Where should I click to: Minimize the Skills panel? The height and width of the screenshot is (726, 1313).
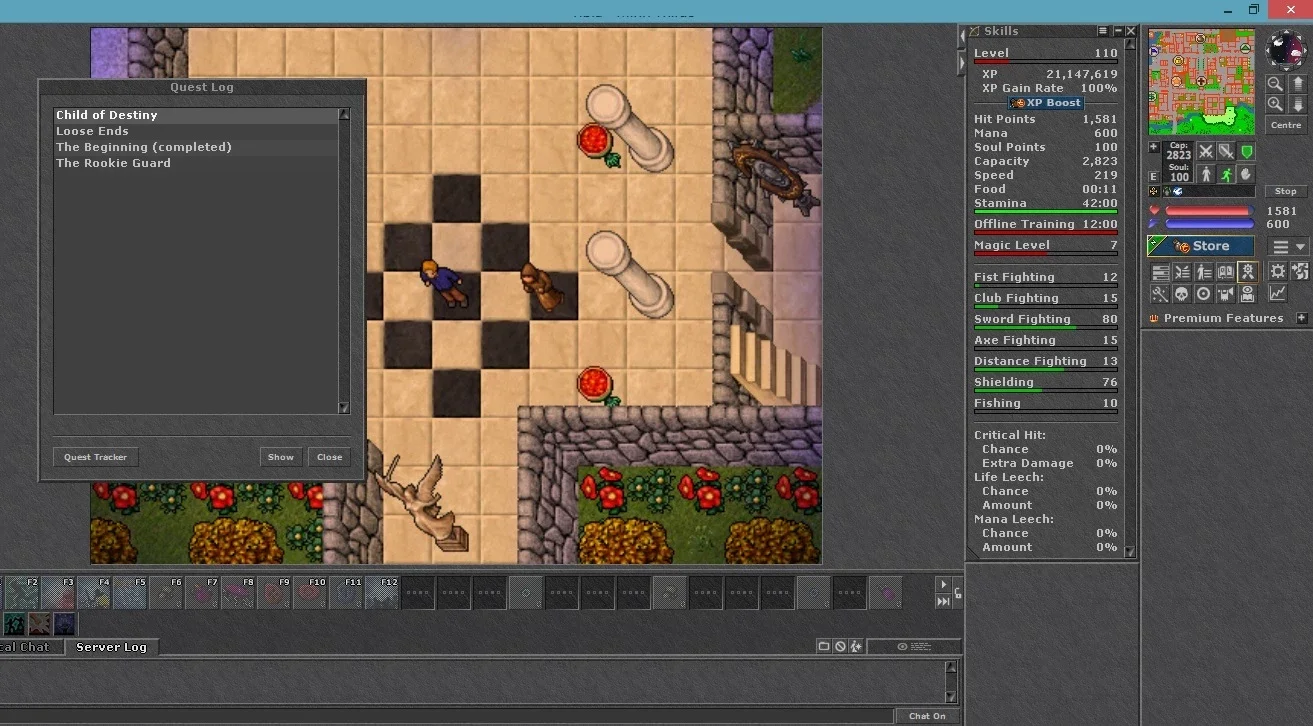click(x=1118, y=32)
